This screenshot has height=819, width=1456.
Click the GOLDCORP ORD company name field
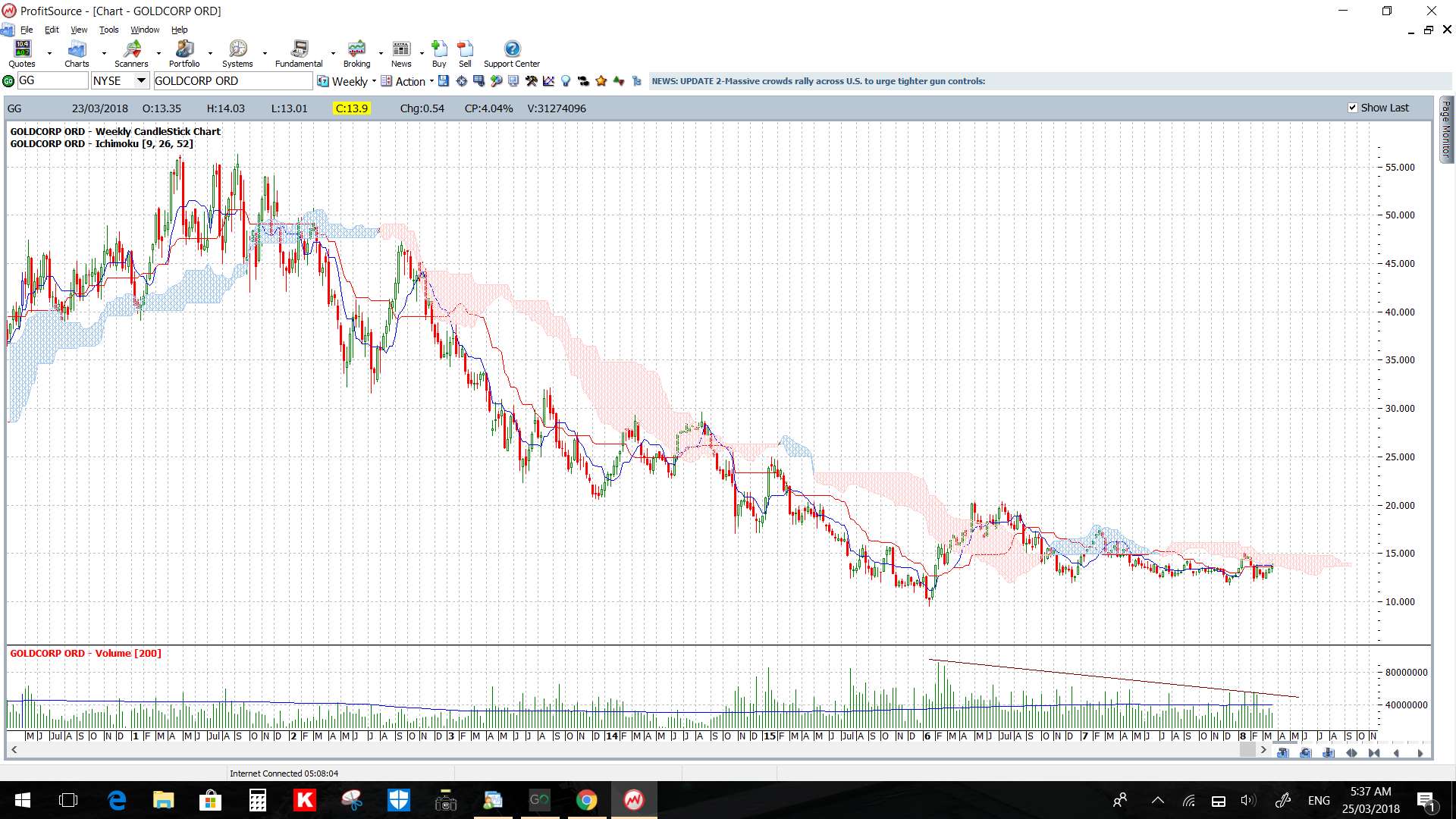[x=232, y=81]
